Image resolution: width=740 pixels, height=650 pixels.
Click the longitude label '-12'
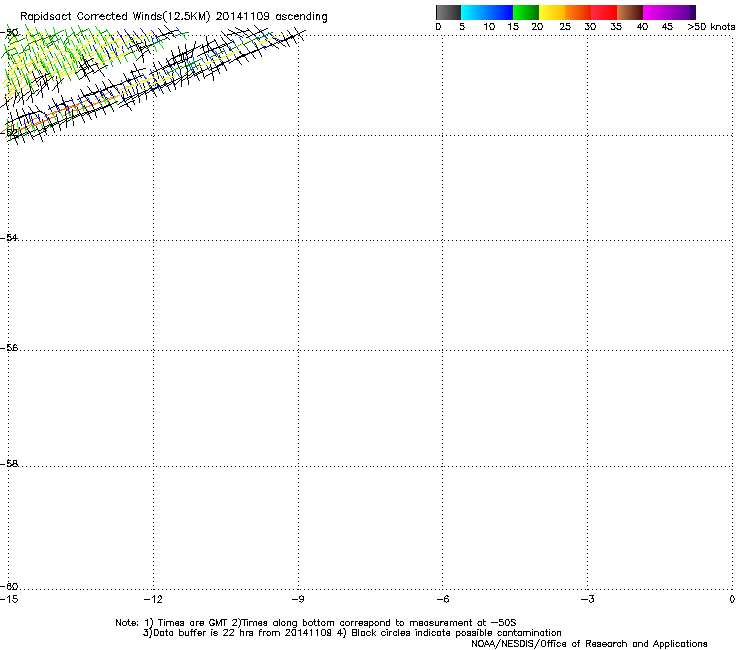[153, 599]
